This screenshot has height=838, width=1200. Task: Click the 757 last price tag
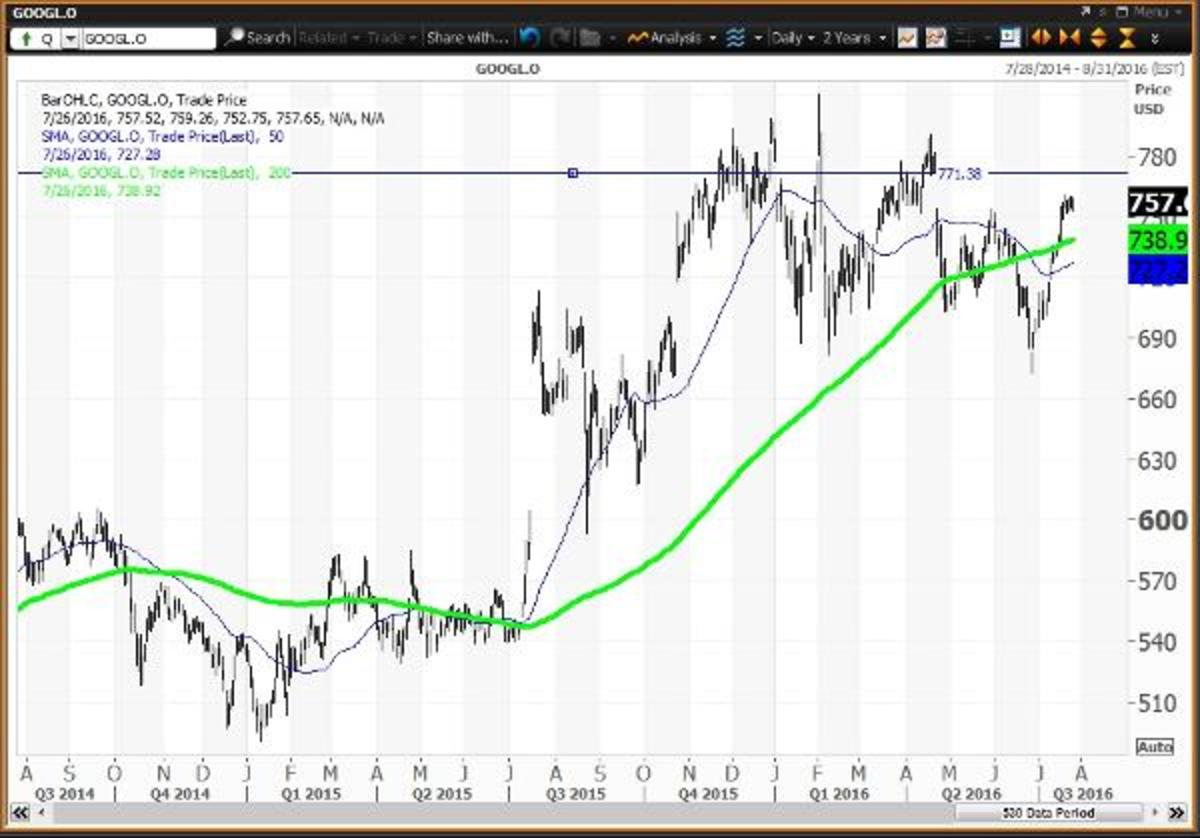pos(1157,203)
